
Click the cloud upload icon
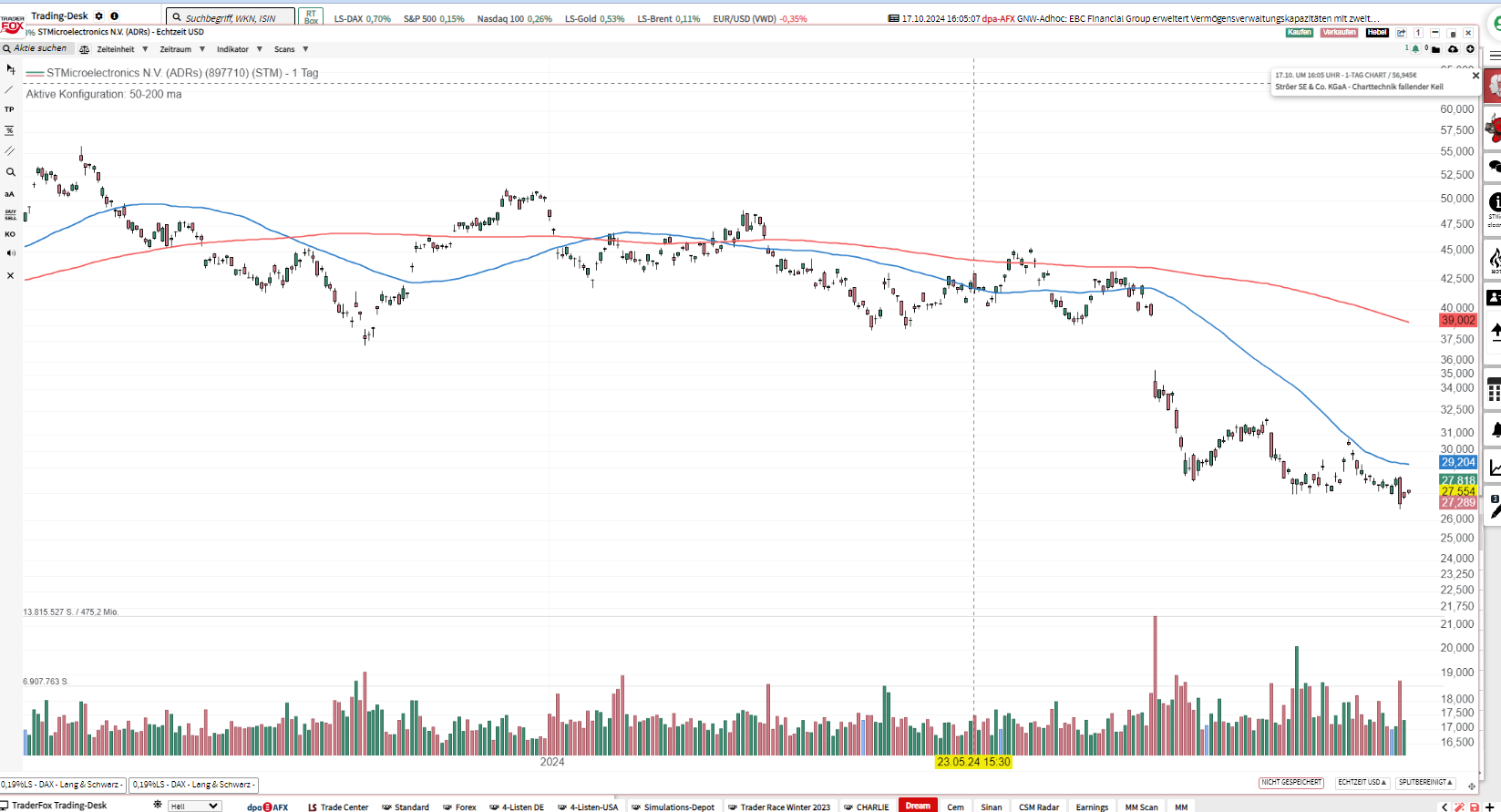1453,49
